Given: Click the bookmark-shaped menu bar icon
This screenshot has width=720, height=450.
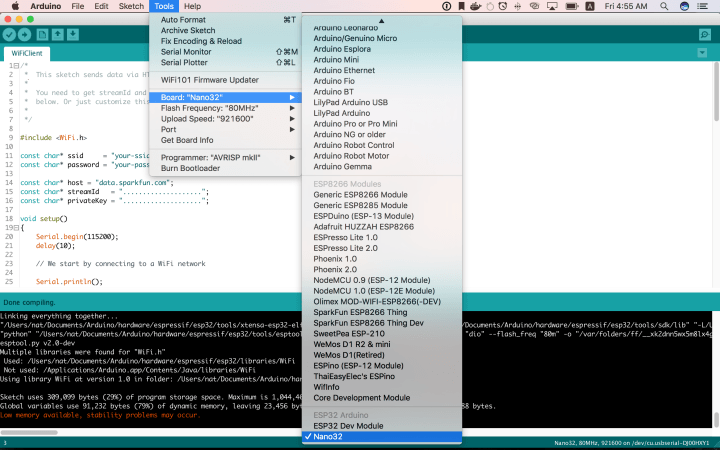Looking at the screenshot, I should [x=461, y=6].
